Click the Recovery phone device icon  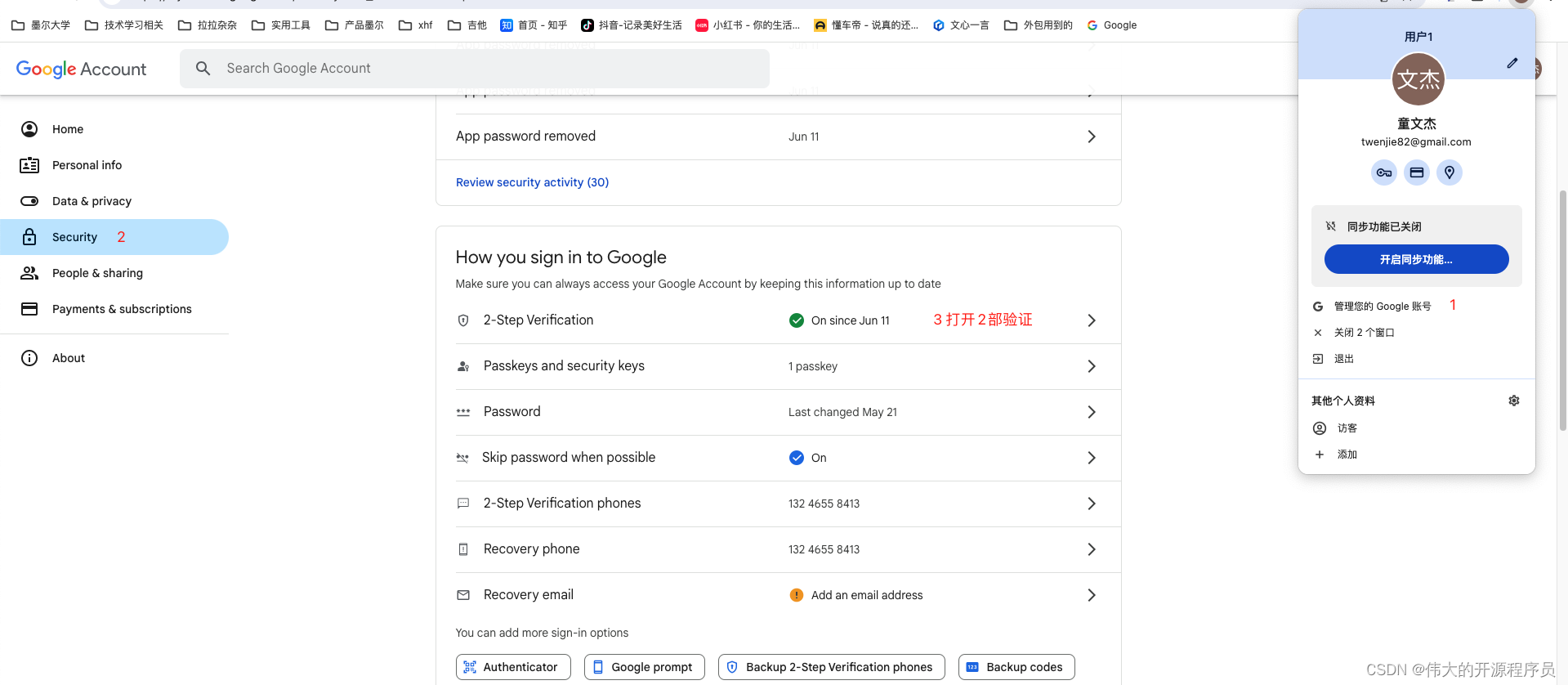tap(463, 549)
